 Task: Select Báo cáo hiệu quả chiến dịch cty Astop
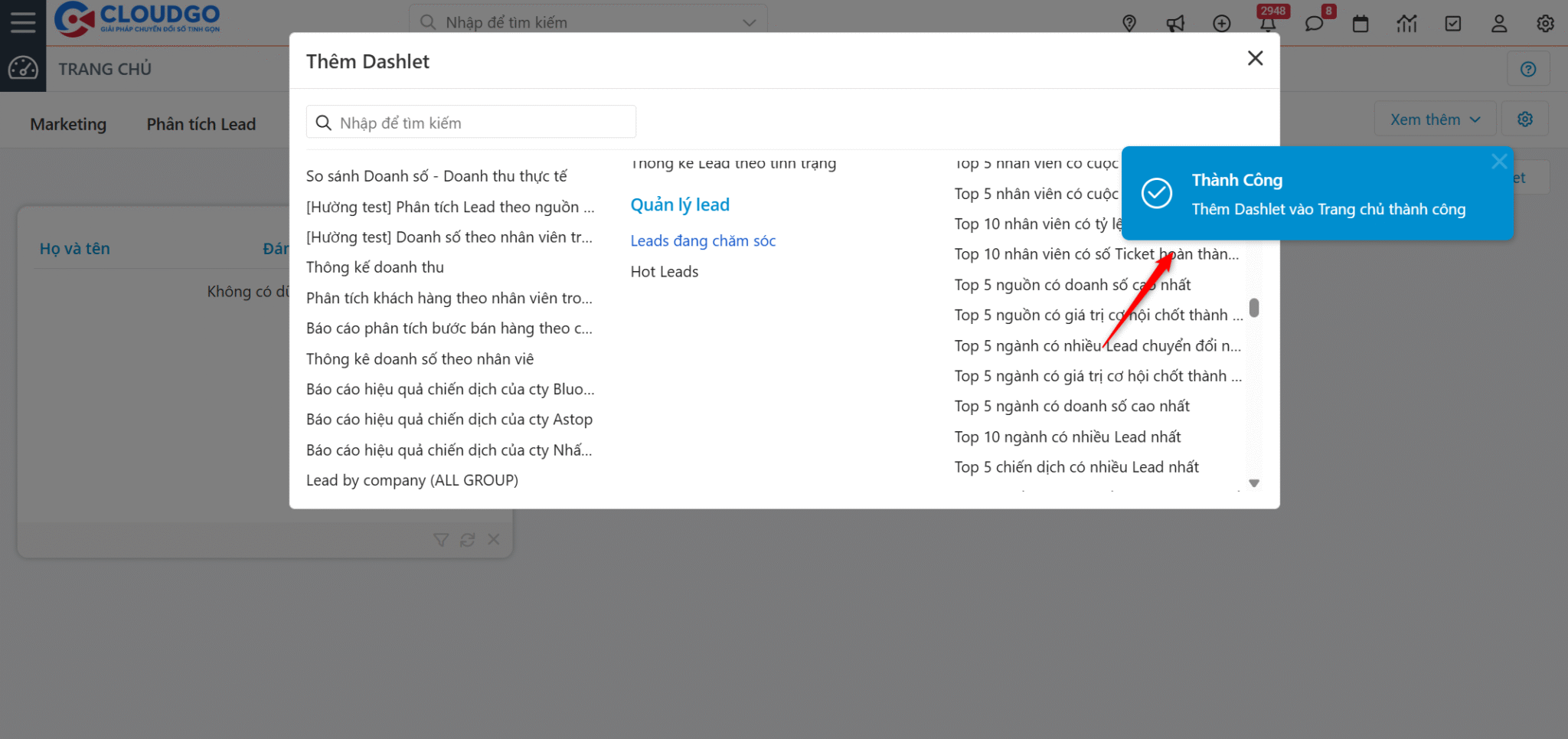click(449, 420)
